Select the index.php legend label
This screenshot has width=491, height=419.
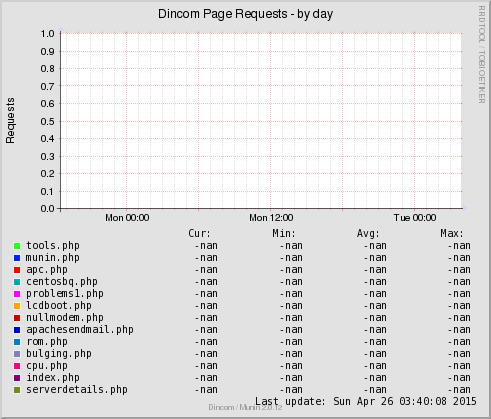click(x=53, y=378)
